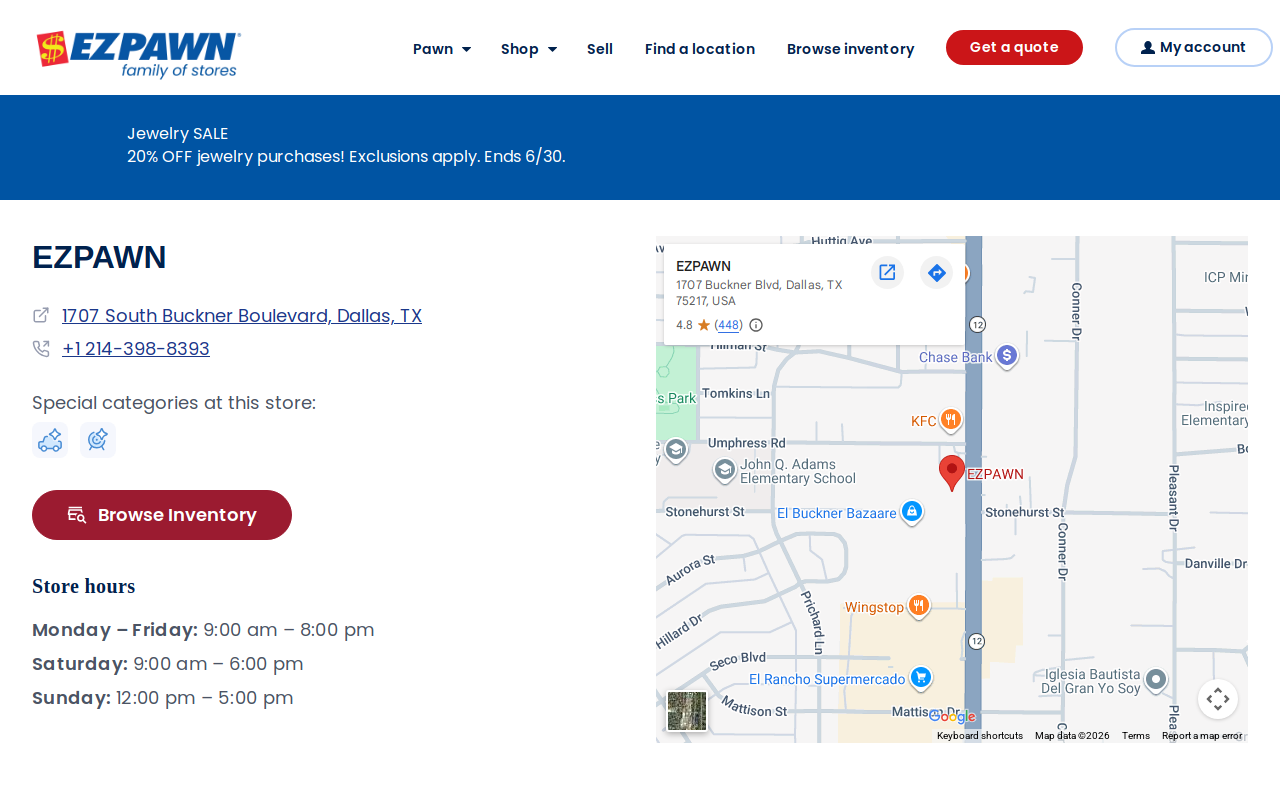Switch the map to satellite view thumbnail

coord(687,711)
